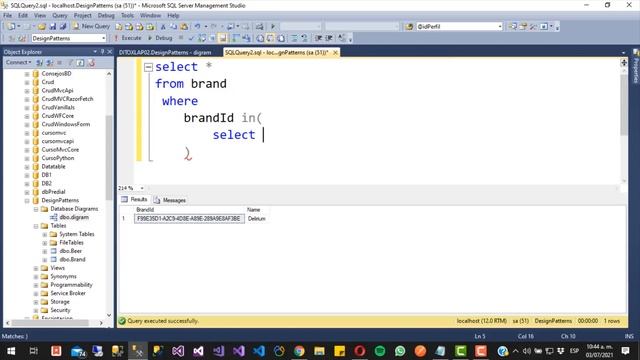Click Specify Values for Template Parameters icon
The height and width of the screenshot is (360, 640).
(342, 38)
